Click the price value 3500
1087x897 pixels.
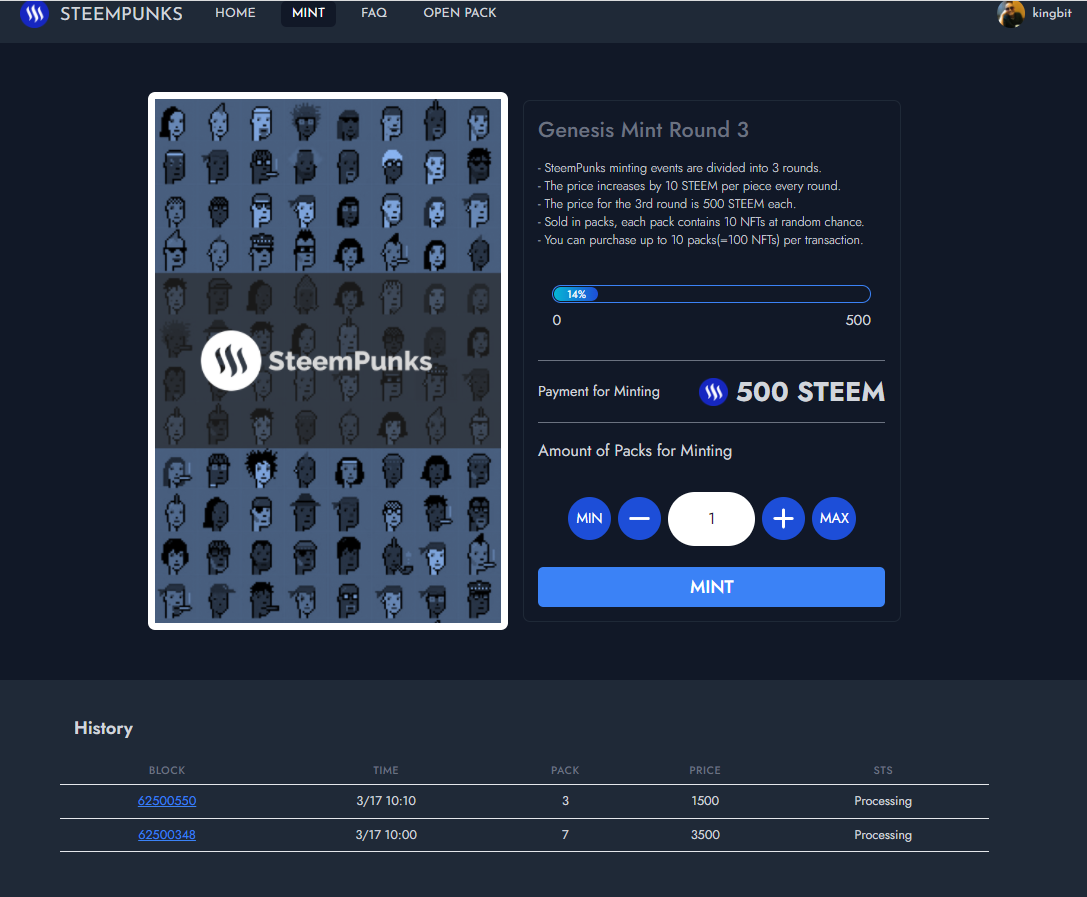click(705, 835)
